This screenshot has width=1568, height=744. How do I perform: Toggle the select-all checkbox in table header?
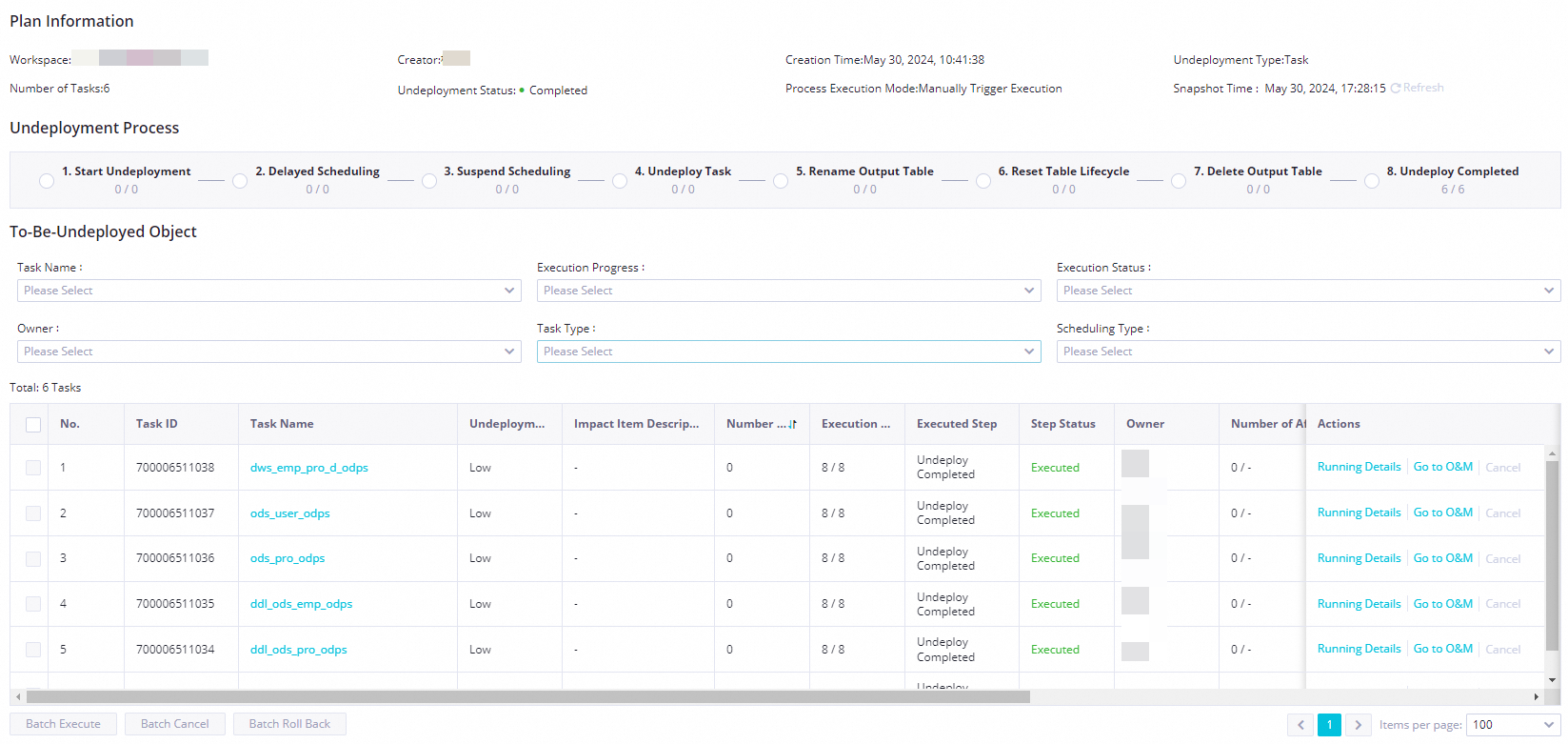(33, 425)
